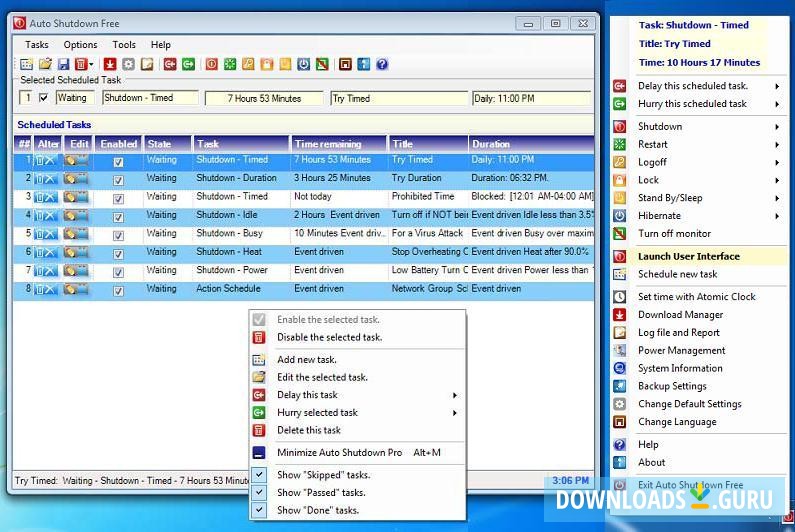Screen dimensions: 795x532
Task: Expand the tray Hibernate submenu arrow
Action: coord(777,216)
